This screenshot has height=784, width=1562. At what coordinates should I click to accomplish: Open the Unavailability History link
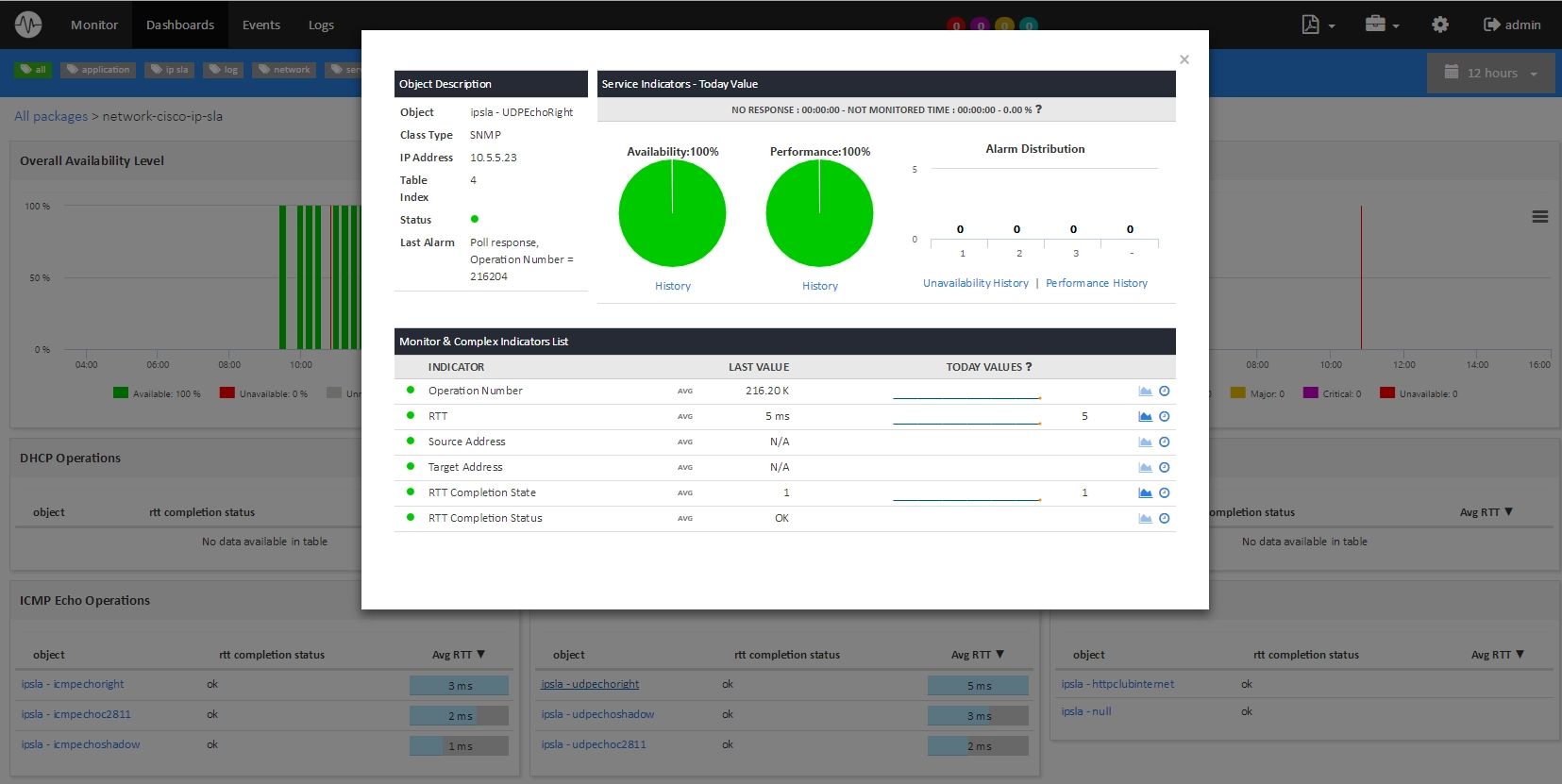point(976,283)
